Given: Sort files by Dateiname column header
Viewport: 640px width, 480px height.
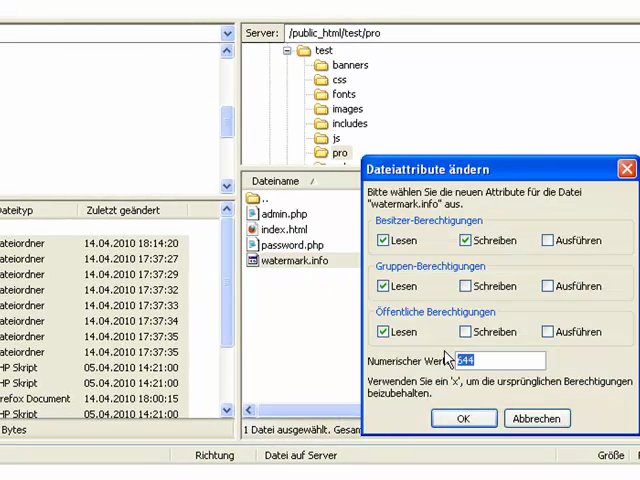Looking at the screenshot, I should (275, 181).
